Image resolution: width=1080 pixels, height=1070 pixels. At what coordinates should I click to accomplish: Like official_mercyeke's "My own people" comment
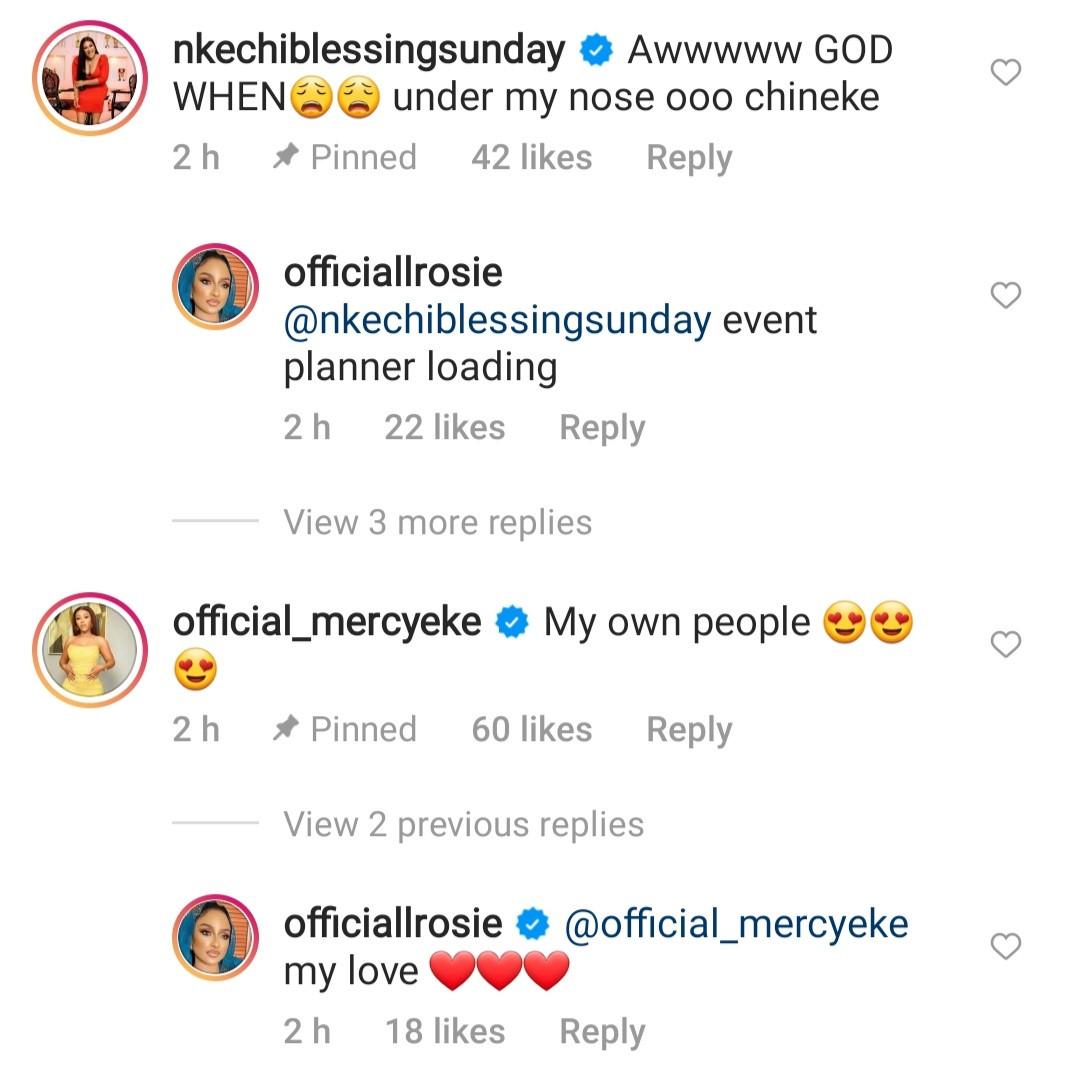pyautogui.click(x=1005, y=645)
